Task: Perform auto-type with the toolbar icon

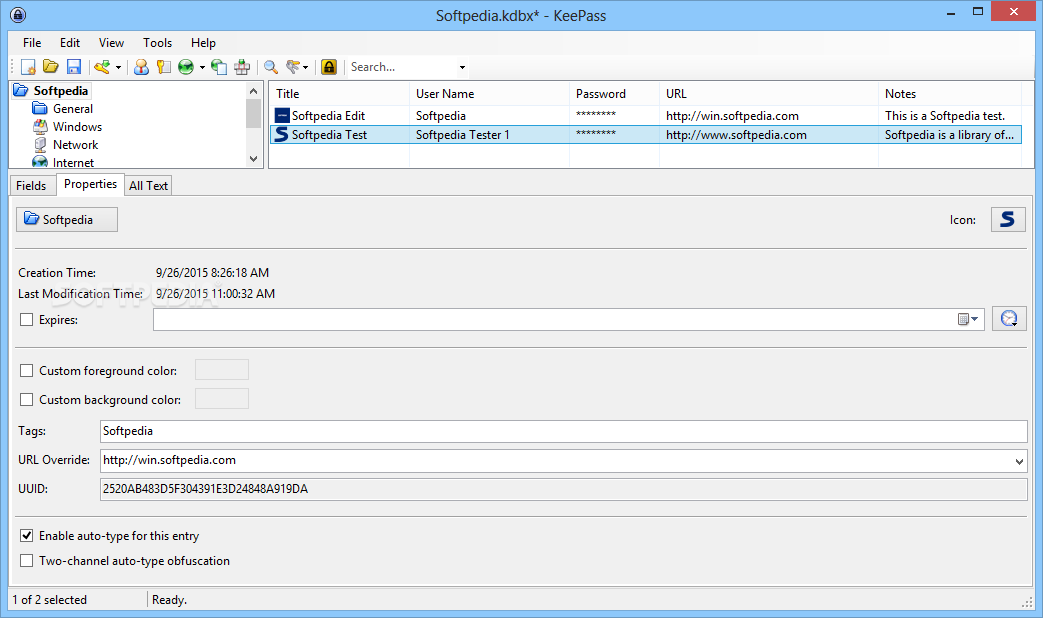Action: tap(242, 67)
